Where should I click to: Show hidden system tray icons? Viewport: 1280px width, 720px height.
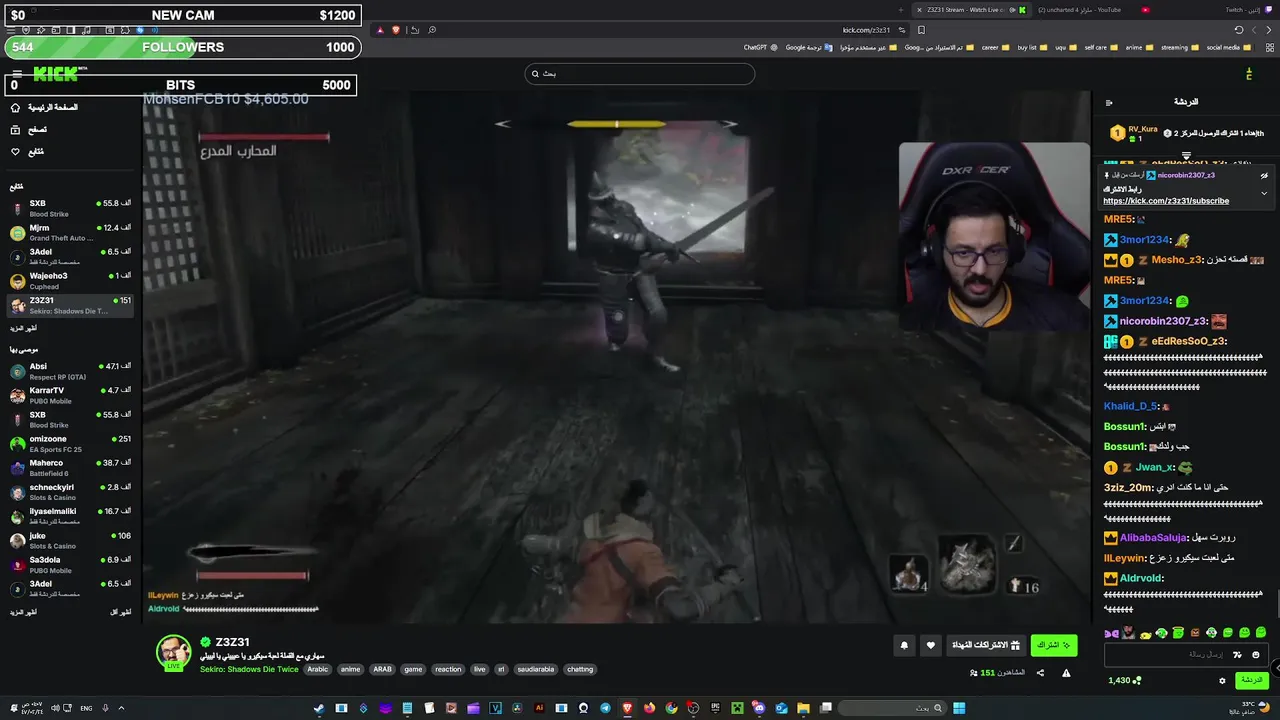pyautogui.click(x=121, y=708)
